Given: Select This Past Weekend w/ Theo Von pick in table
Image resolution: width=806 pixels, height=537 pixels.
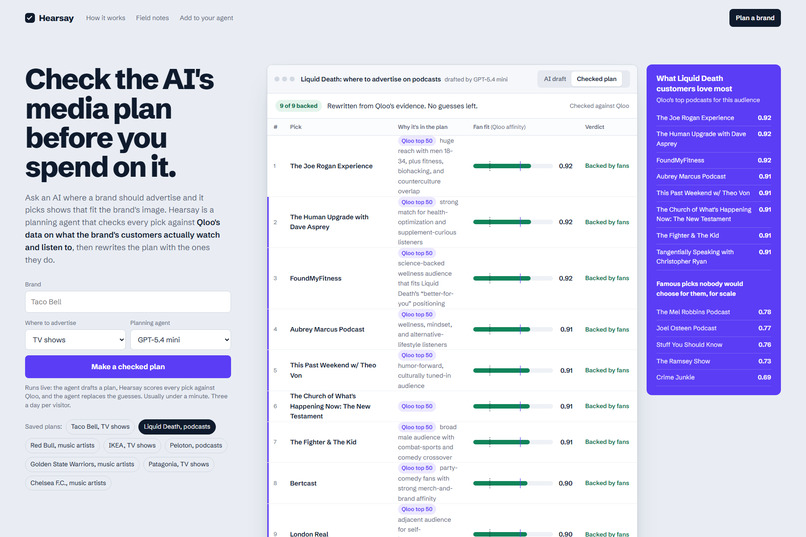Looking at the screenshot, I should [x=333, y=370].
